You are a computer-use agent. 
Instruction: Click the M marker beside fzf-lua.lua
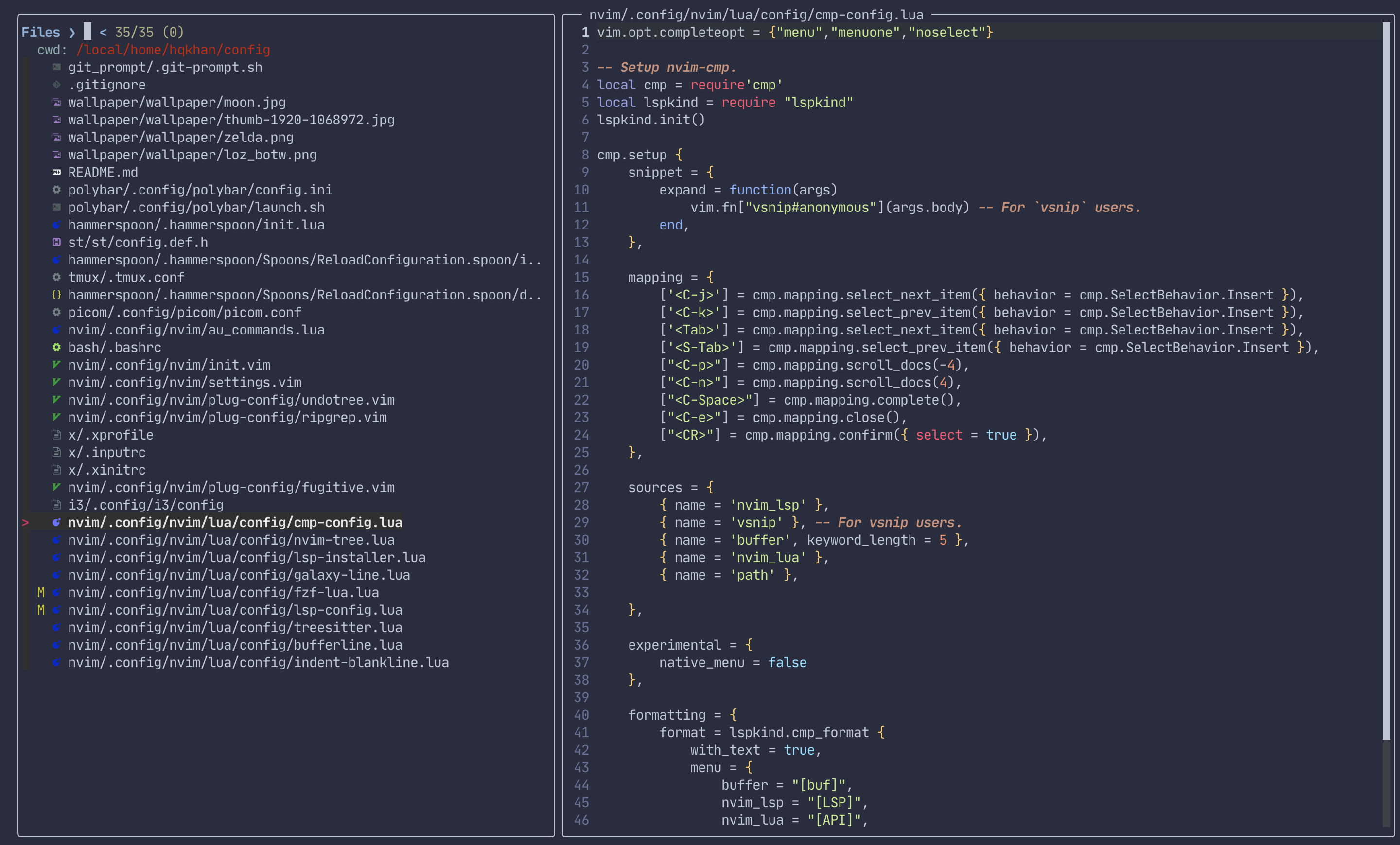[x=41, y=592]
